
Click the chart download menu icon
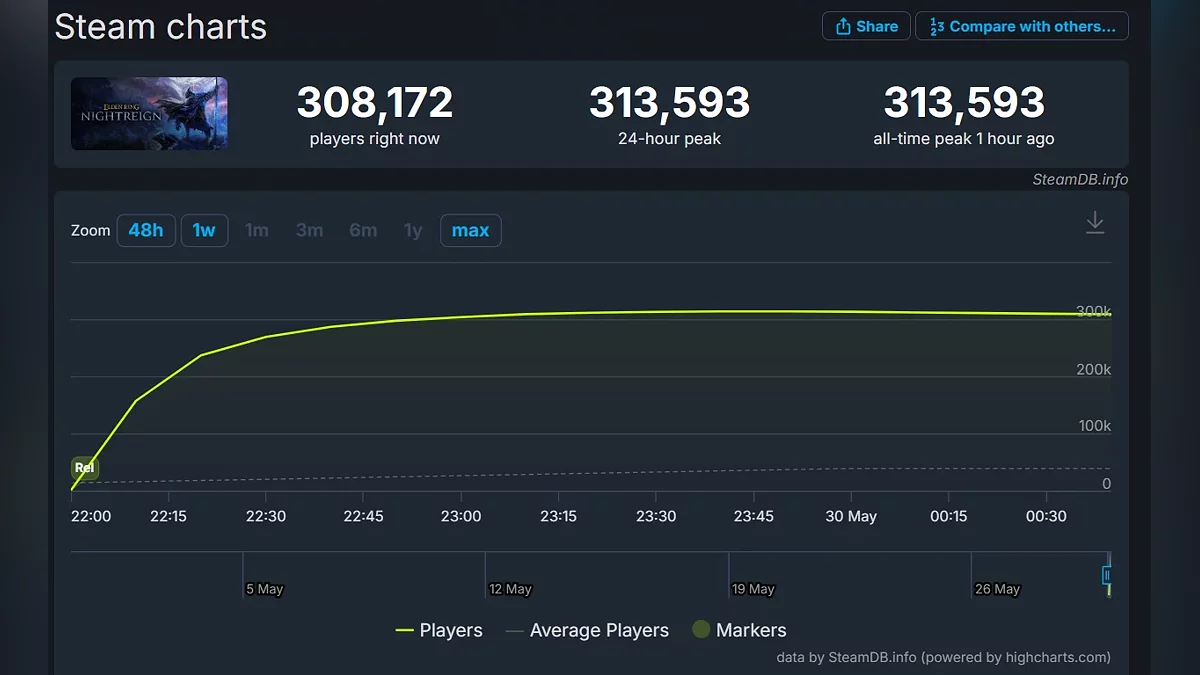[1095, 222]
